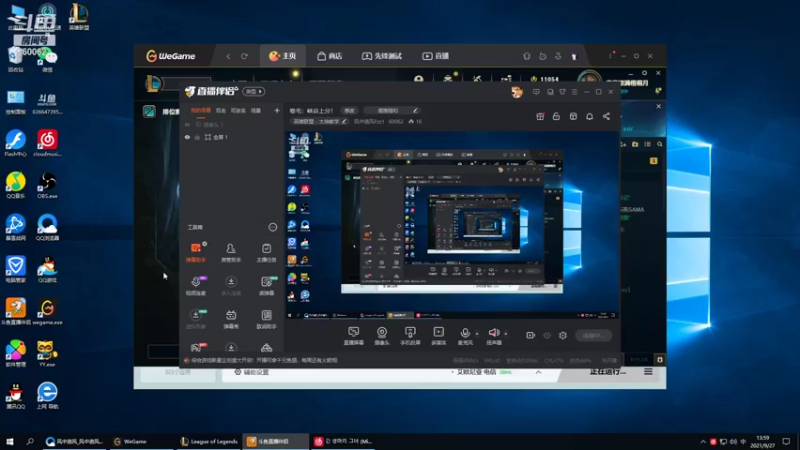Open layout box icon in stream header
This screenshot has height=450, width=800.
click(573, 116)
